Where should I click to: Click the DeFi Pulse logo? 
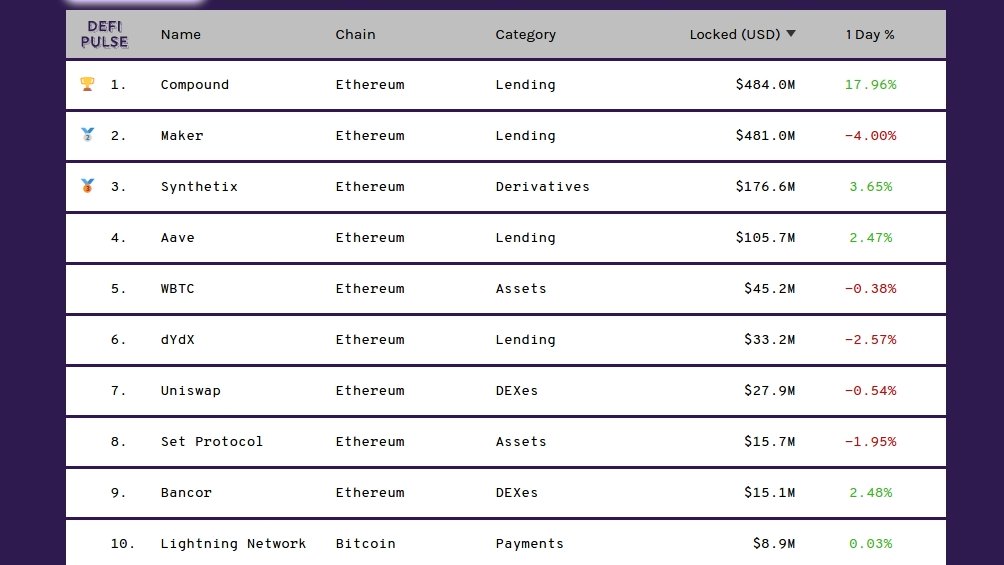[104, 35]
